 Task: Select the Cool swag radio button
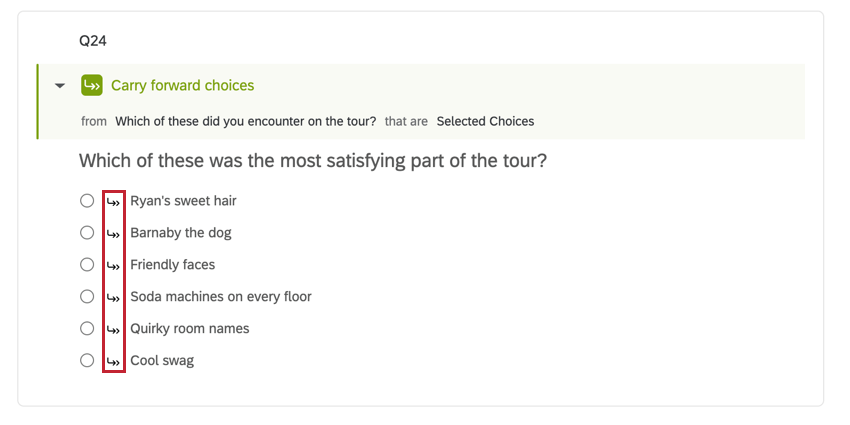pos(87,361)
